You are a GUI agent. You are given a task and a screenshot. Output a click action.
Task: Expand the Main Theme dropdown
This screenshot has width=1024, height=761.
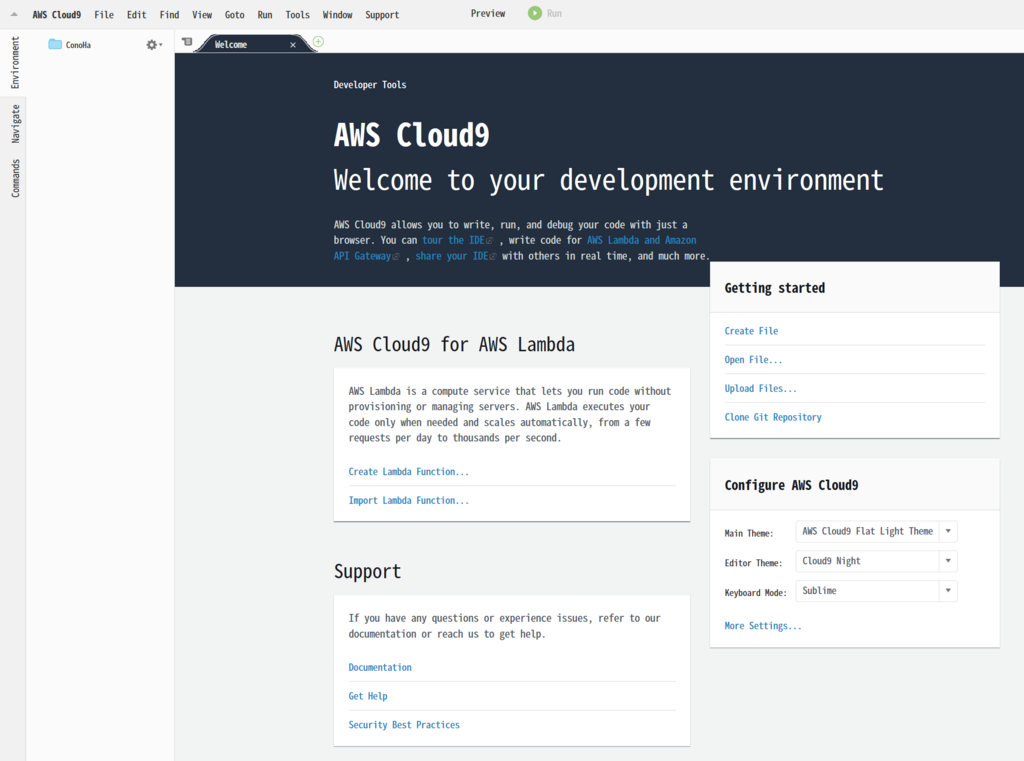click(x=948, y=531)
